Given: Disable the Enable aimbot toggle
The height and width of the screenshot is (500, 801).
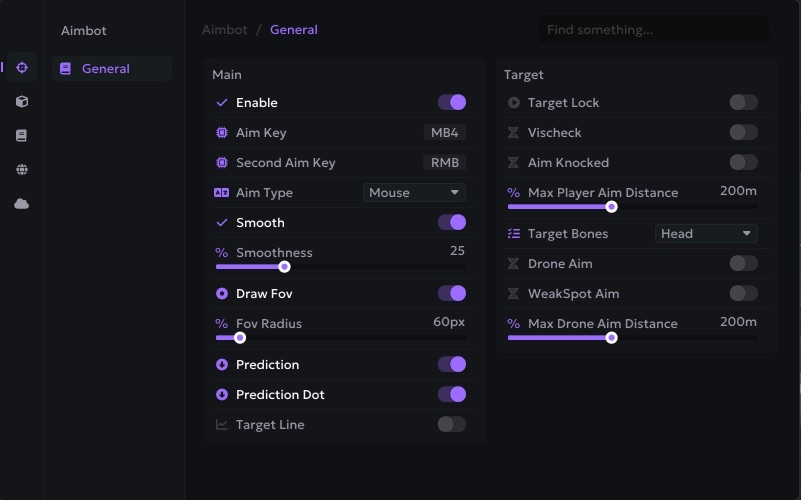Looking at the screenshot, I should pos(451,103).
